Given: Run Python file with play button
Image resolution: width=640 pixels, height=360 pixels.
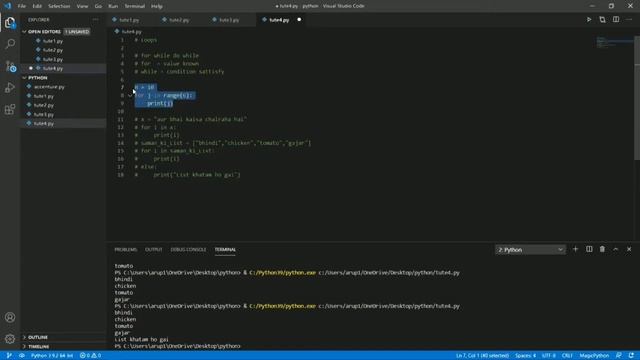Looking at the screenshot, I should 589,20.
